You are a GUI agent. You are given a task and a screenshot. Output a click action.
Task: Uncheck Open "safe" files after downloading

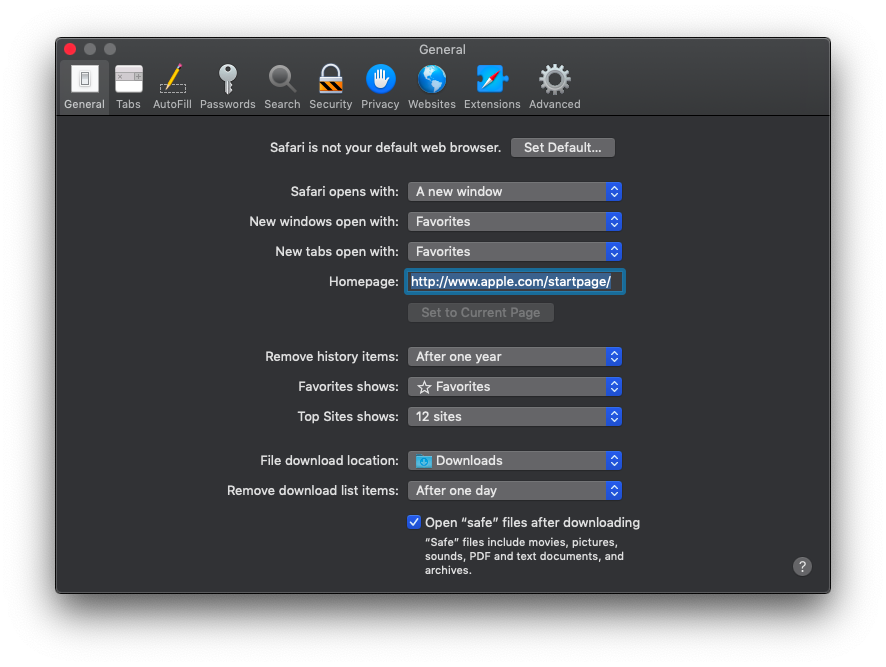point(414,522)
